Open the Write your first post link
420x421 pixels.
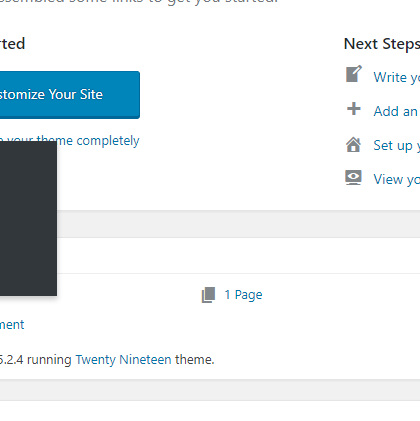pos(396,77)
